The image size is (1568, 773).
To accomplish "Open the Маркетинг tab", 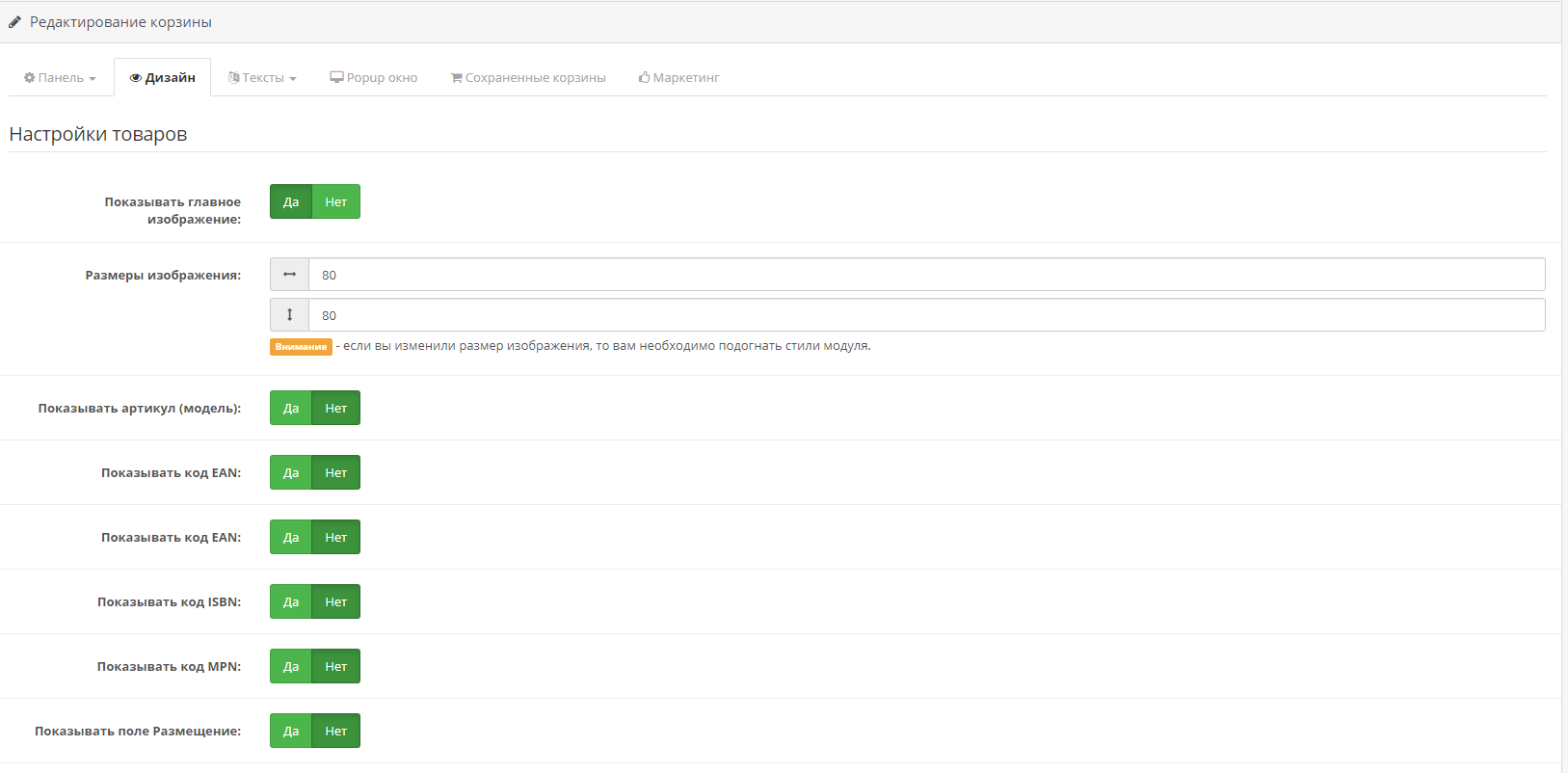I will click(x=678, y=78).
